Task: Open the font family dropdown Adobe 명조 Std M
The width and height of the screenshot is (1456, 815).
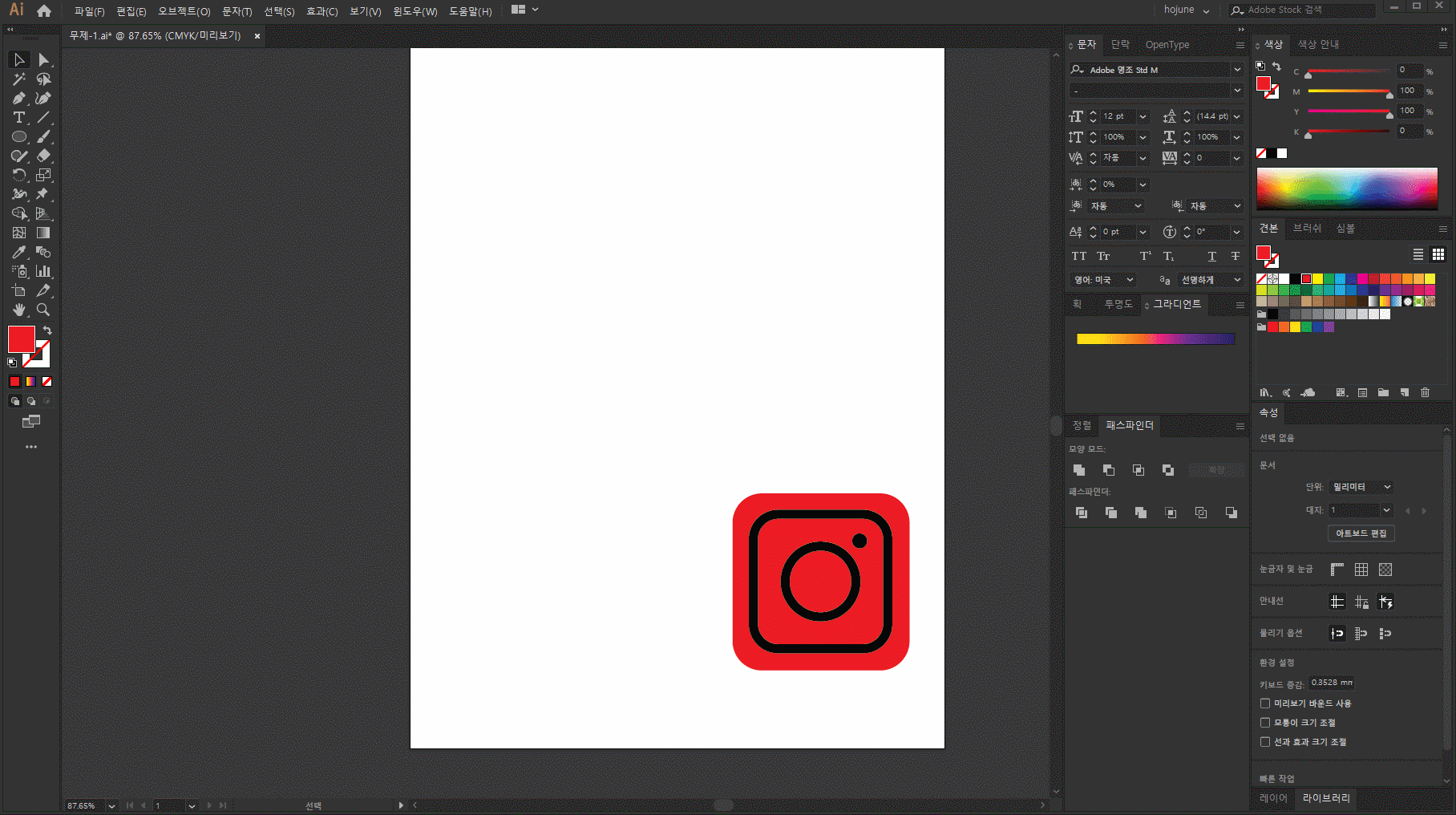Action: [x=1237, y=70]
